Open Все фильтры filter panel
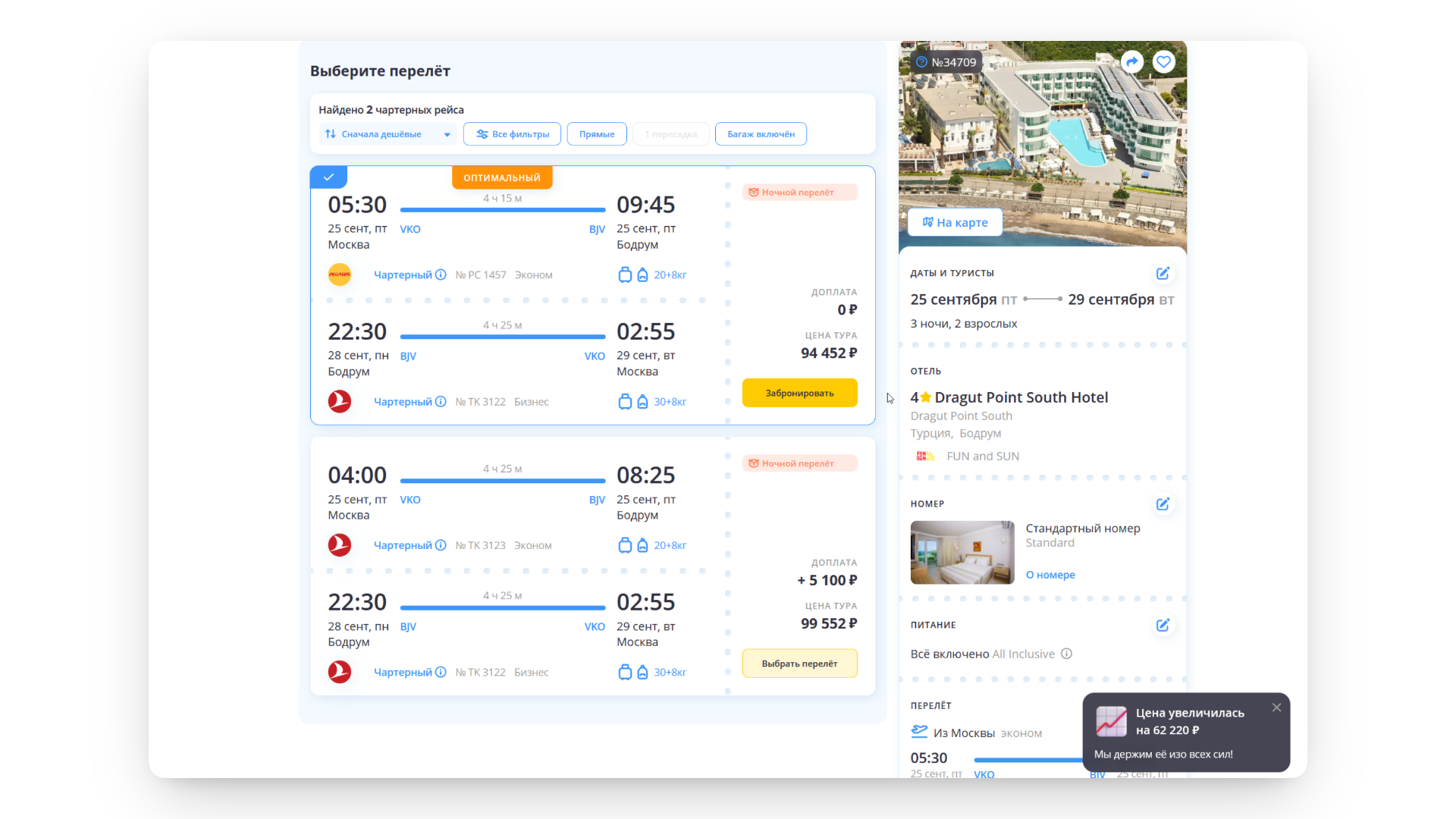Viewport: 1456px width, 819px height. click(512, 134)
